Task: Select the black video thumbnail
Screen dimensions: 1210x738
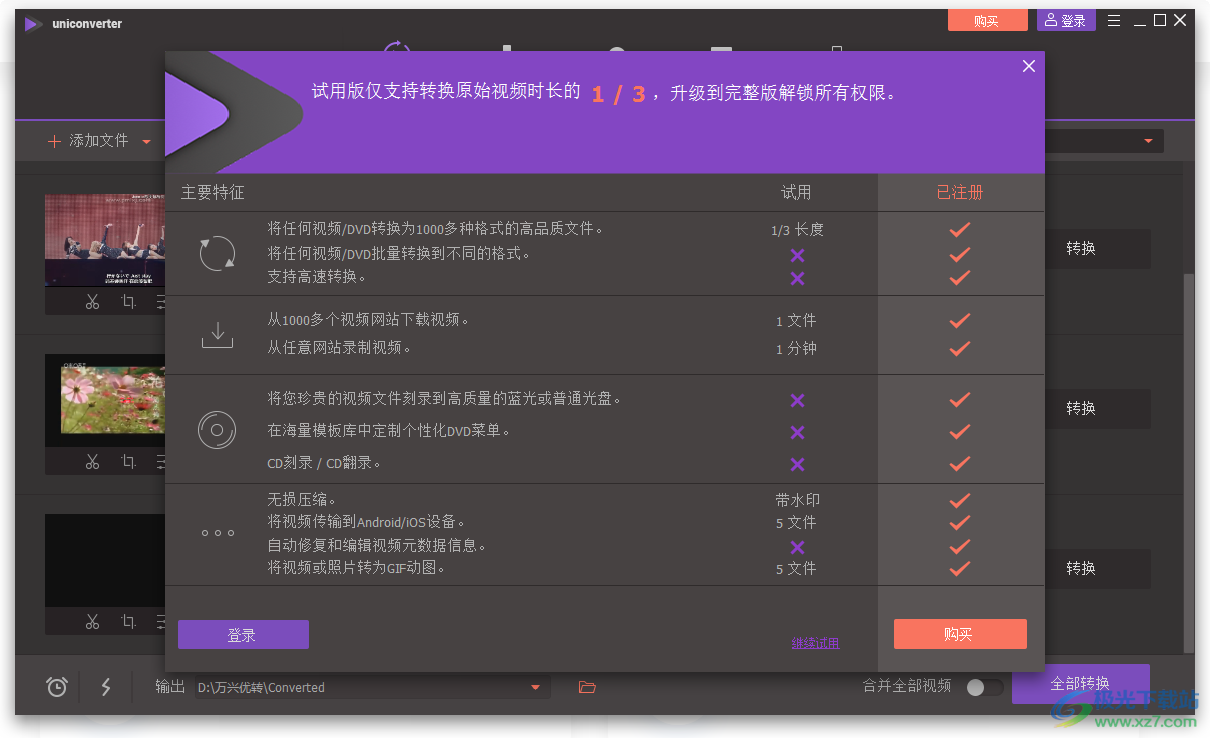Action: tap(105, 560)
